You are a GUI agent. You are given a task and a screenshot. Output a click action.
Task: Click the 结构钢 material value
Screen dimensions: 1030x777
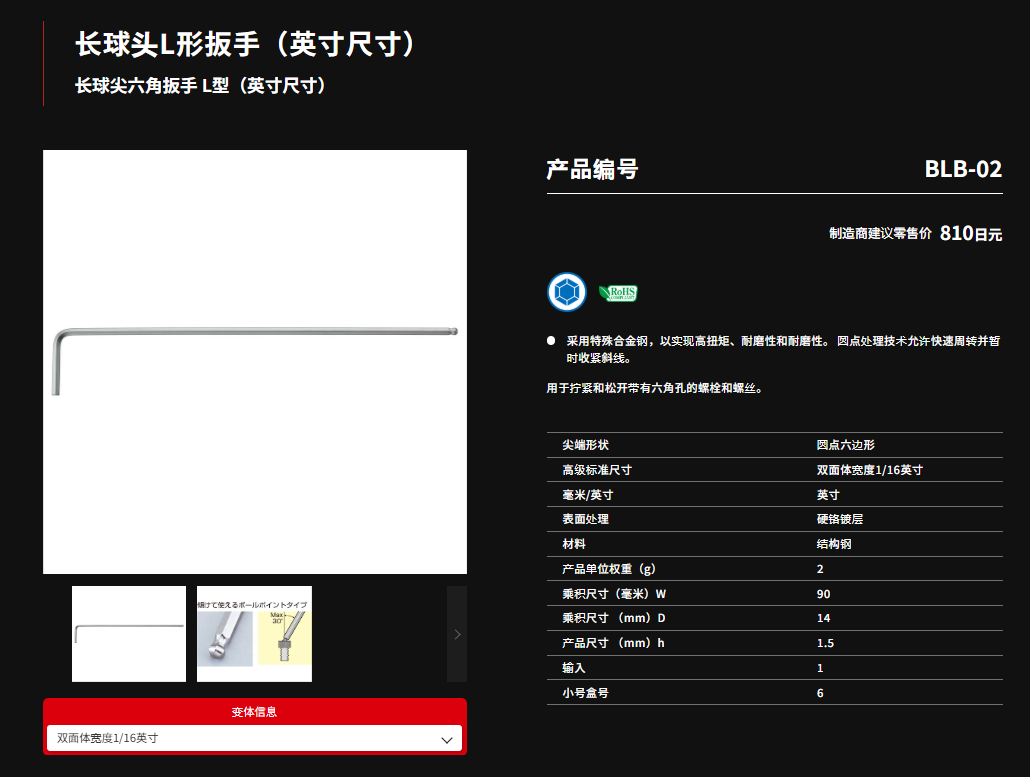[834, 544]
